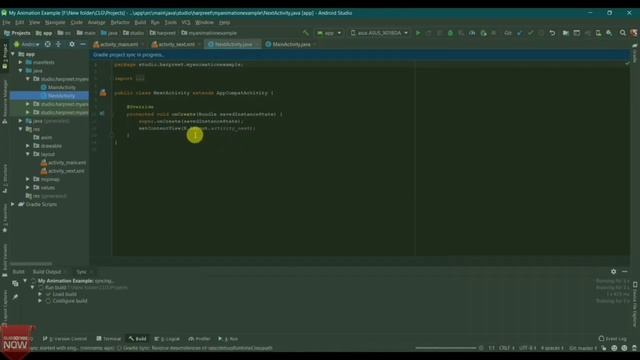
Task: Click the Attach Debugger icon in toolbar
Action: coord(483,33)
